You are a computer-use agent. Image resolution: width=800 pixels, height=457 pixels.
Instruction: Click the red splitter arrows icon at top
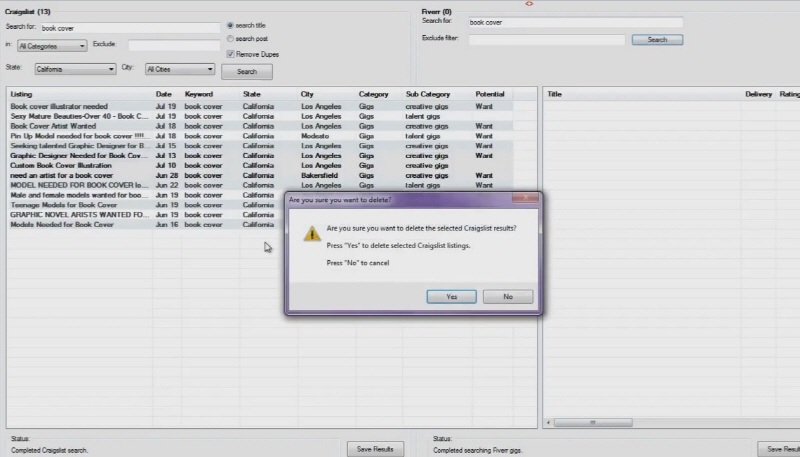(529, 4)
